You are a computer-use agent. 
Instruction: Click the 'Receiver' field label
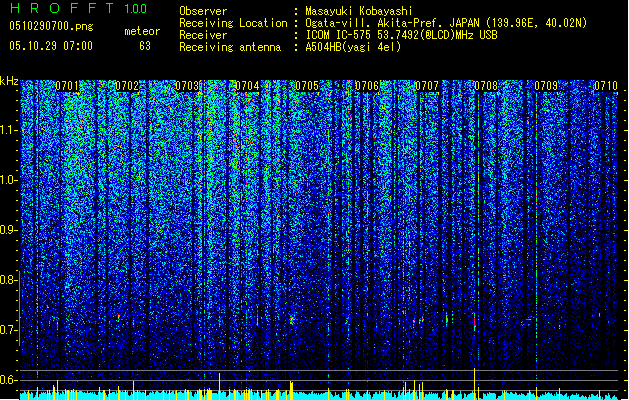click(x=203, y=35)
